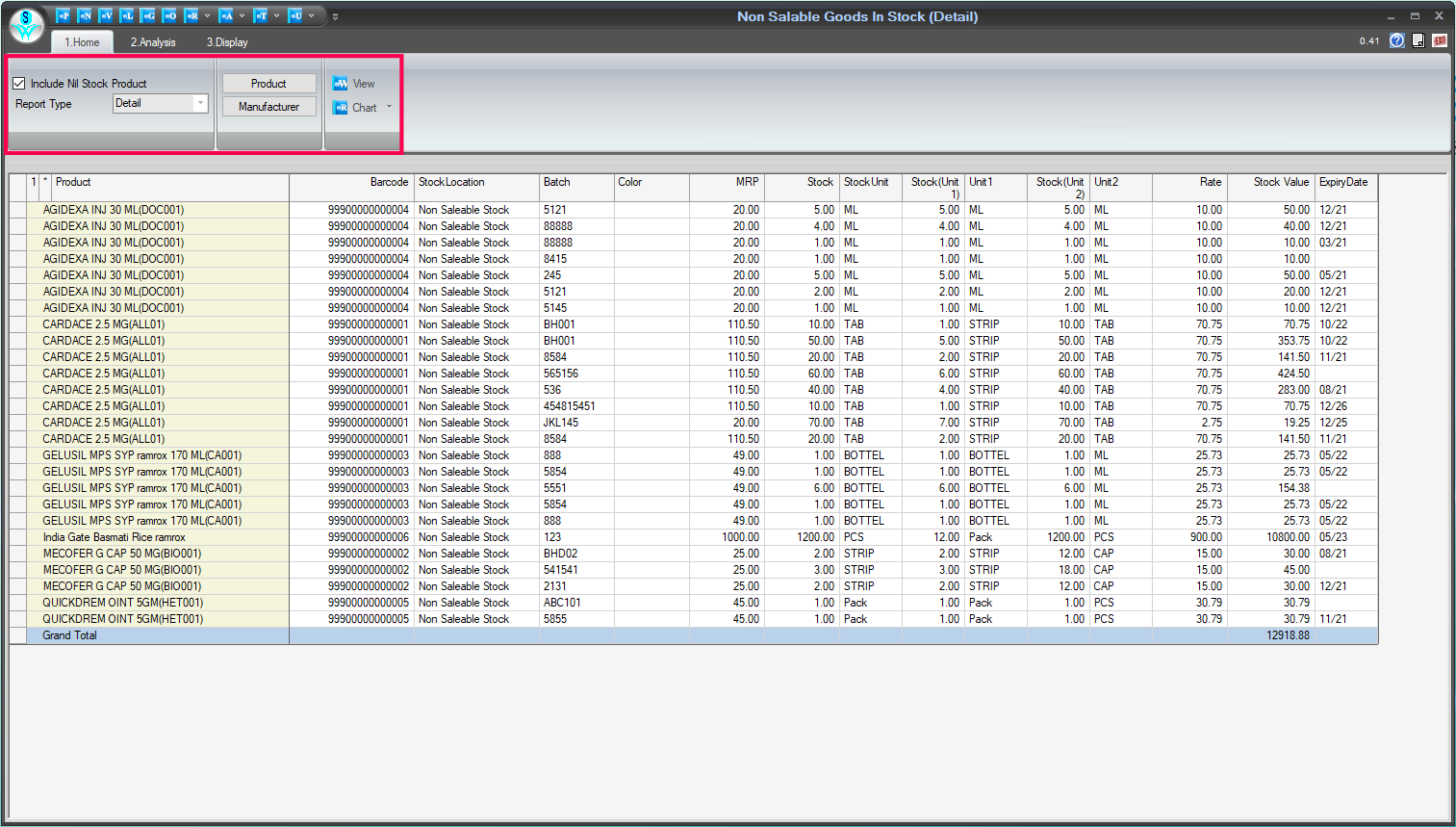This screenshot has height=827, width=1456.
Task: Click the Product button
Action: [269, 84]
